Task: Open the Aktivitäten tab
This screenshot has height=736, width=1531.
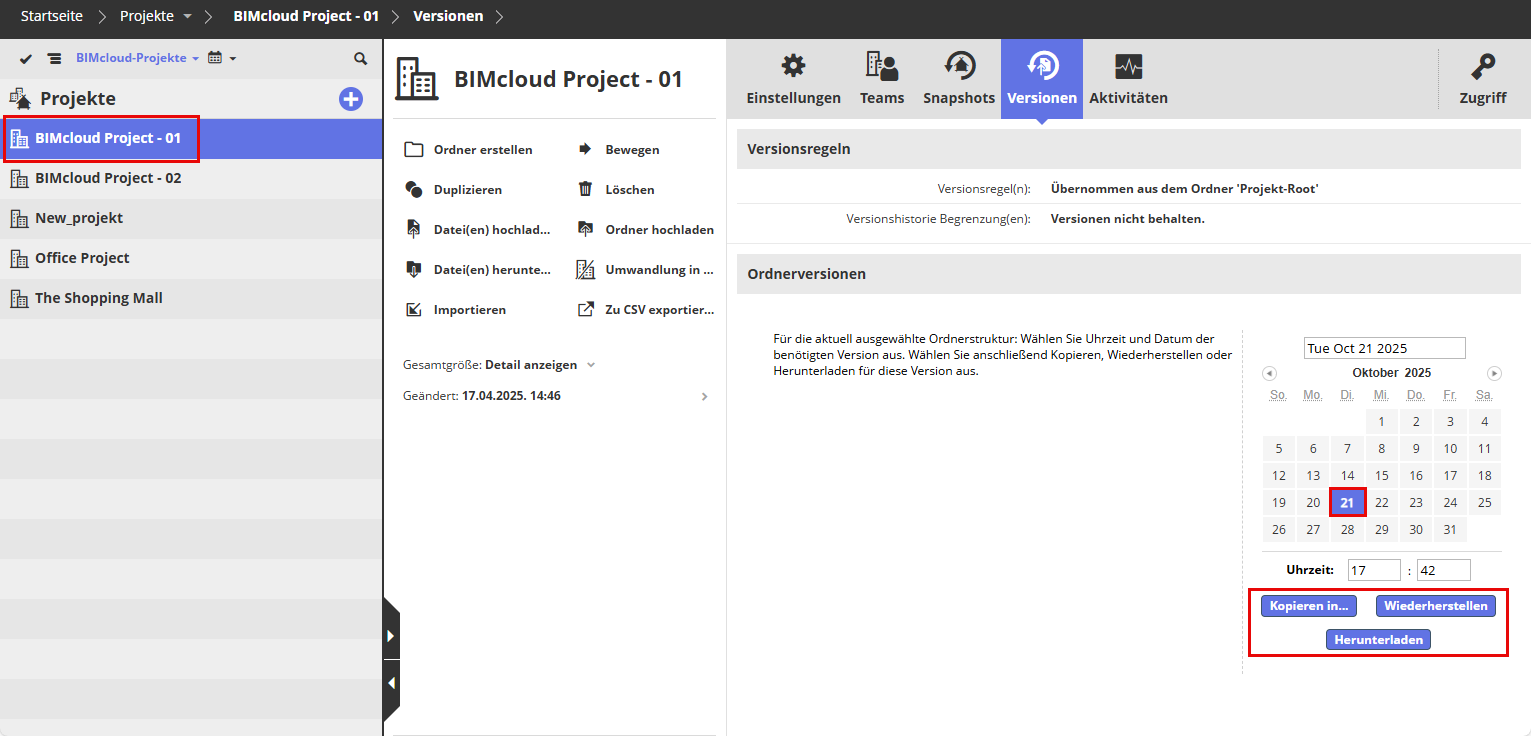Action: click(x=1128, y=79)
